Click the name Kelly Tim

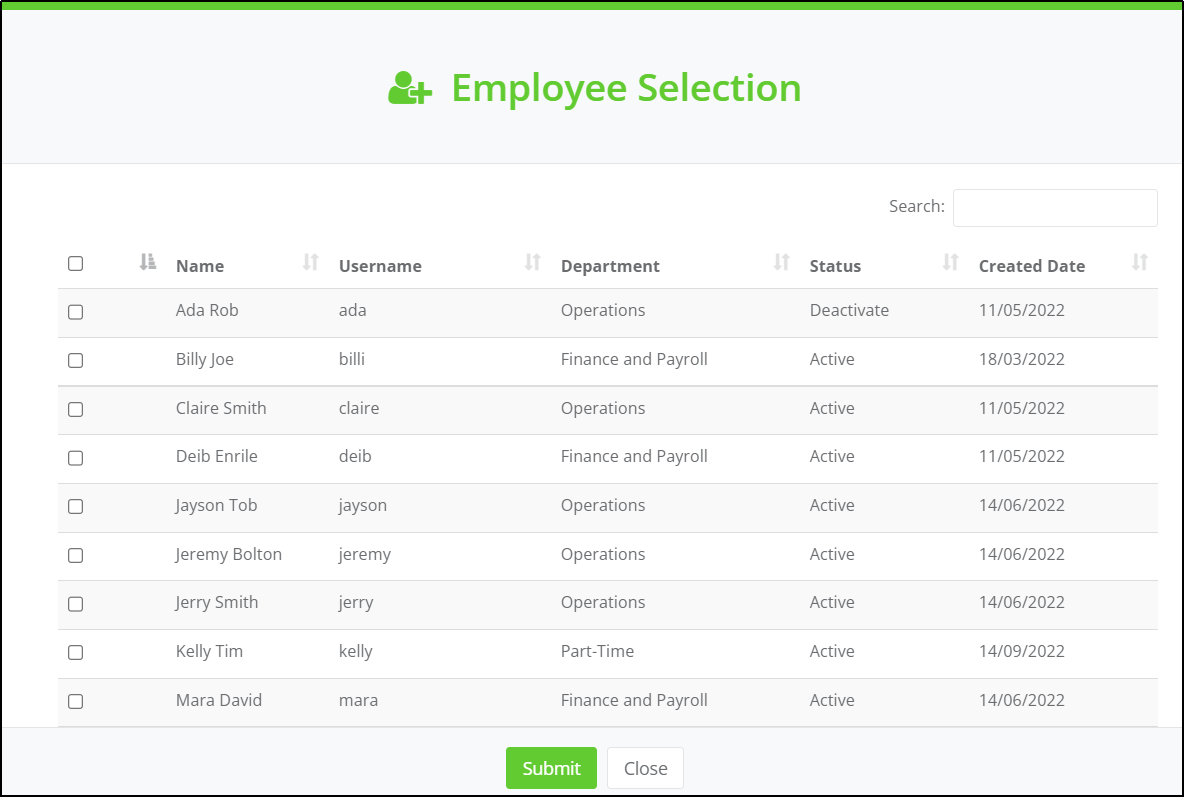pyautogui.click(x=209, y=651)
